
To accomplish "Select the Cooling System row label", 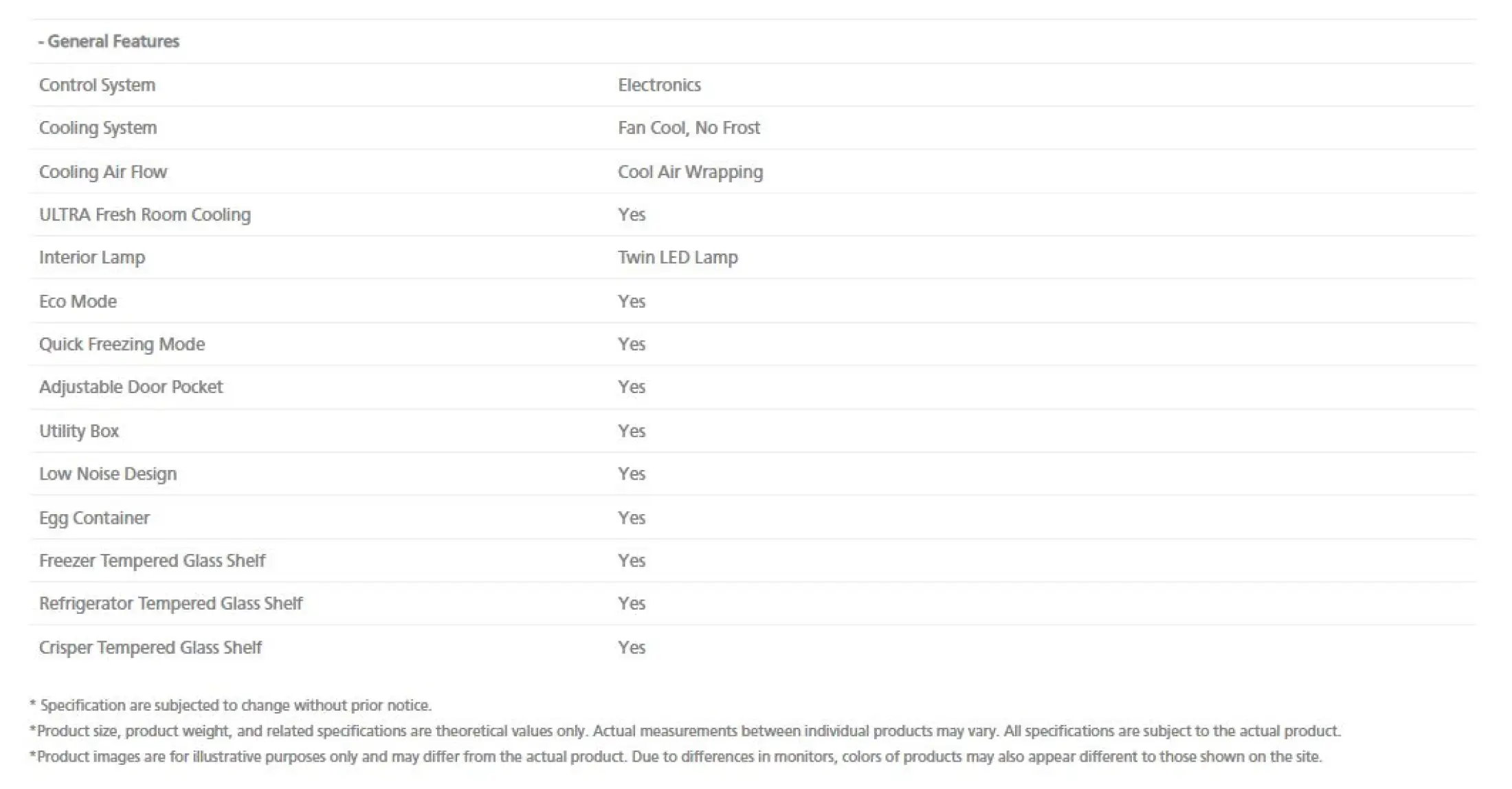I will click(x=98, y=128).
